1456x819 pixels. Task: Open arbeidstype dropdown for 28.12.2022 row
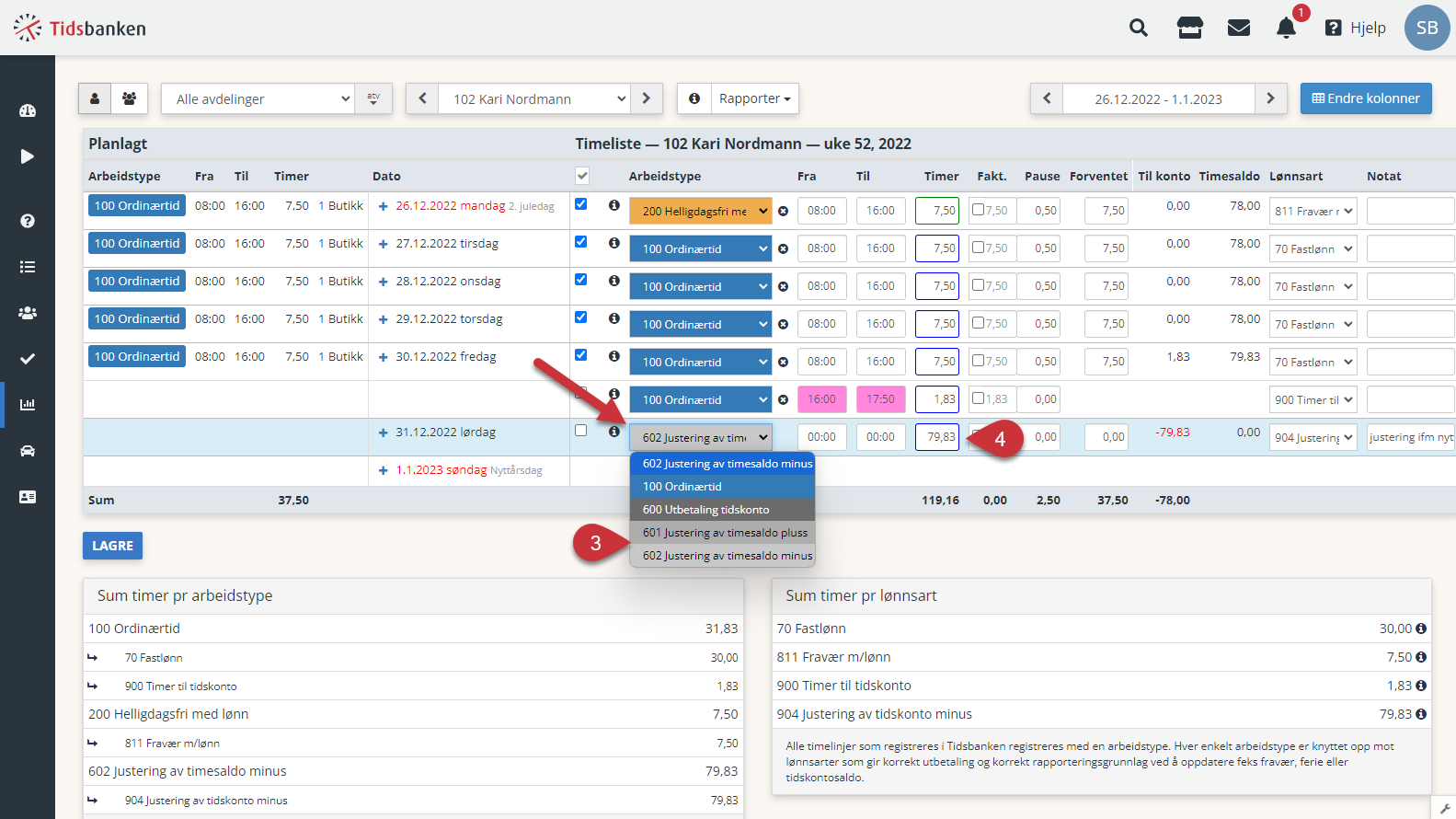click(701, 286)
